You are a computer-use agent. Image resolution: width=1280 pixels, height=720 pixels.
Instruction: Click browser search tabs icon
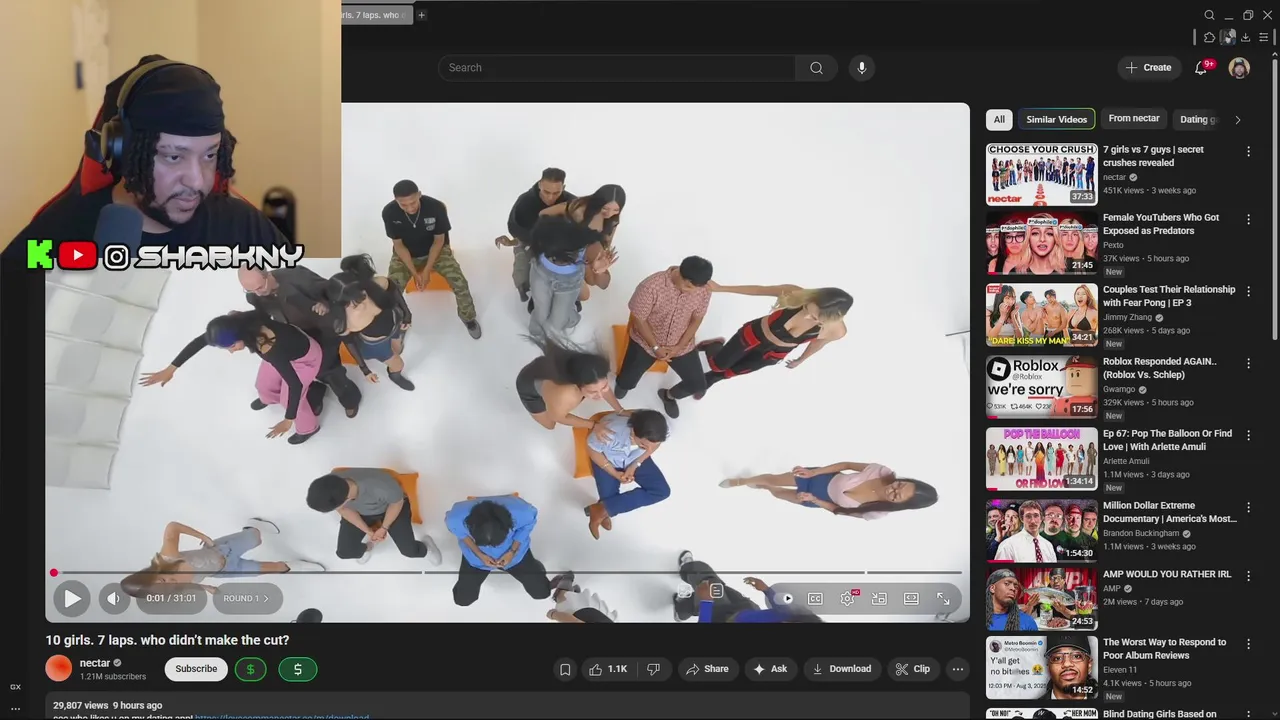tap(1209, 15)
